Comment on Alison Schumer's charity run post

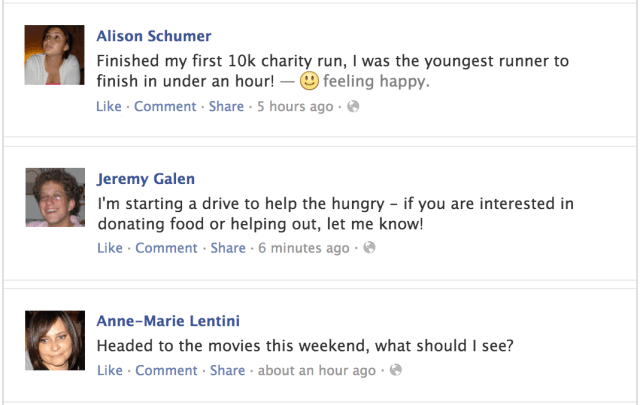[x=167, y=106]
